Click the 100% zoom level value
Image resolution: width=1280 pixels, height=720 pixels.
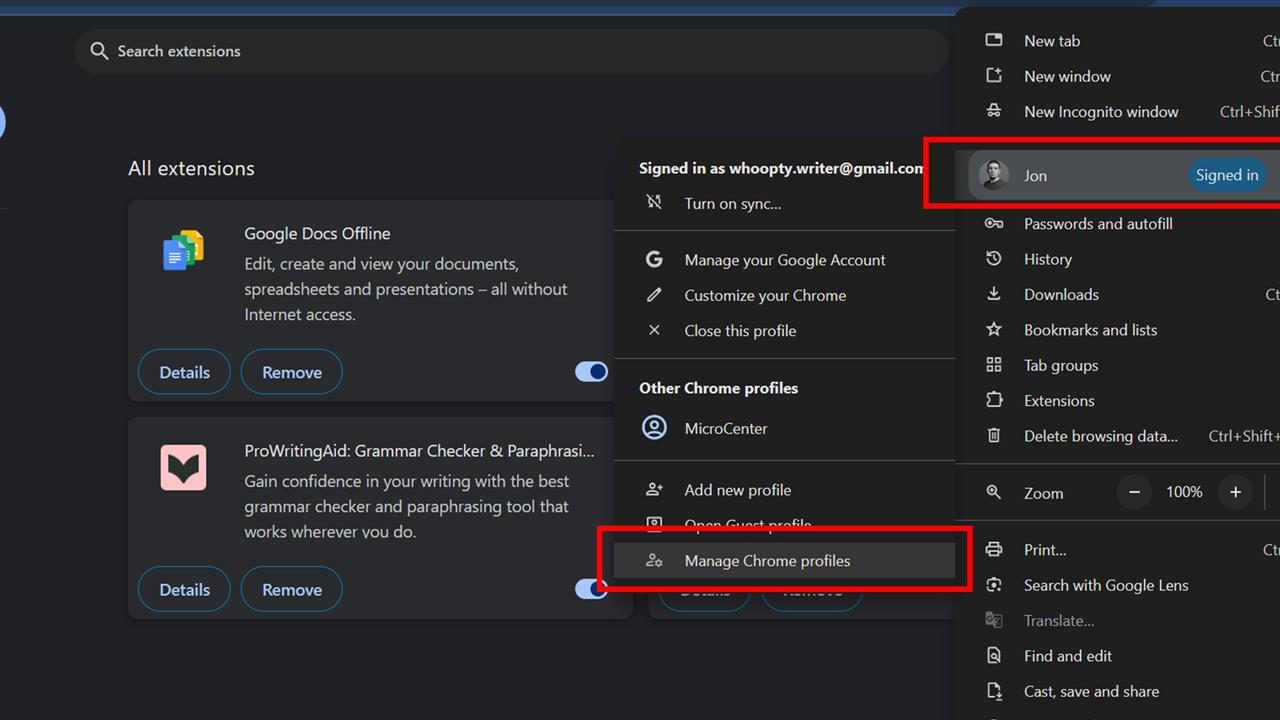pos(1184,492)
